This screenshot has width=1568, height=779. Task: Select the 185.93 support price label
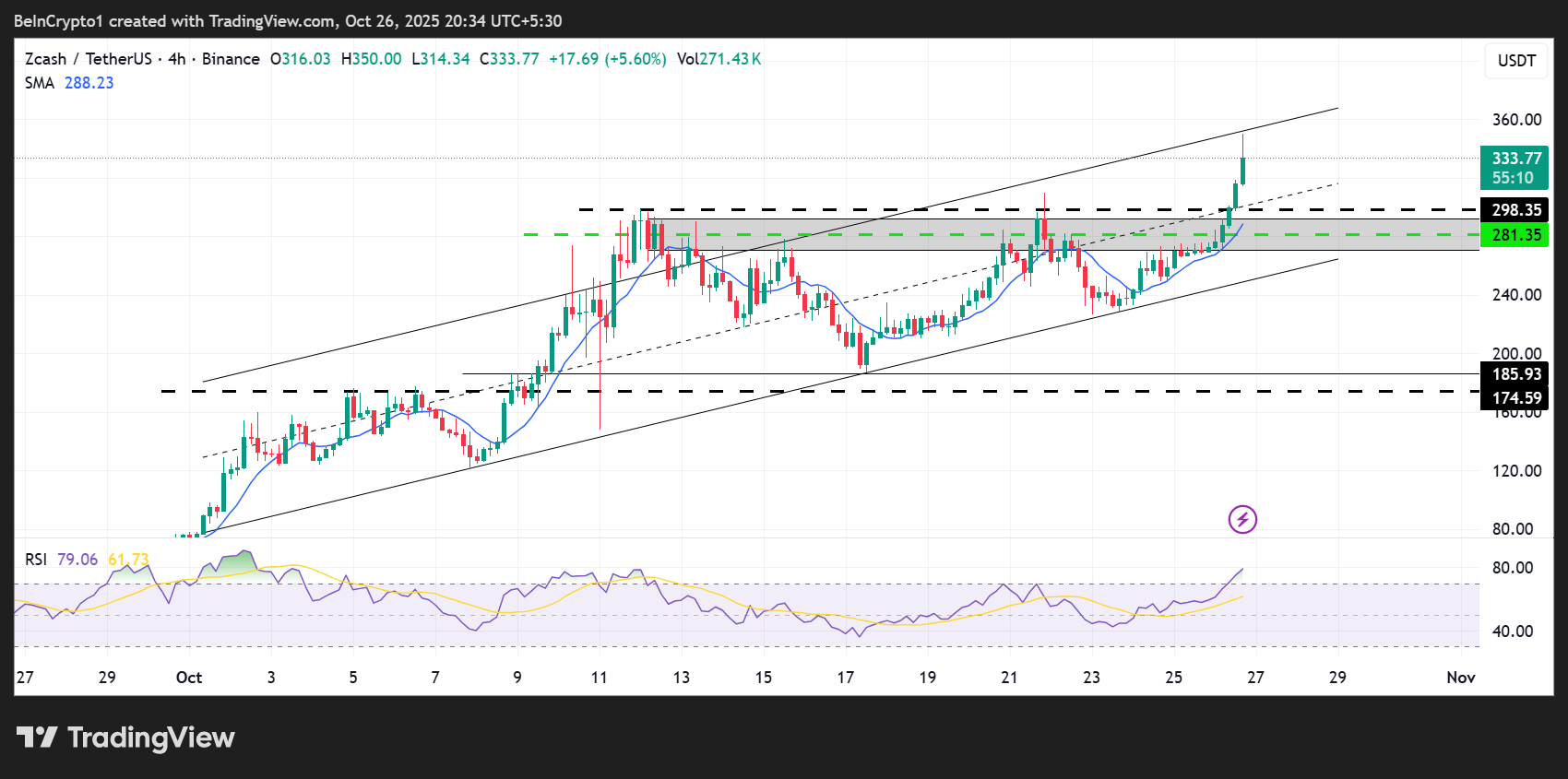coord(1515,374)
